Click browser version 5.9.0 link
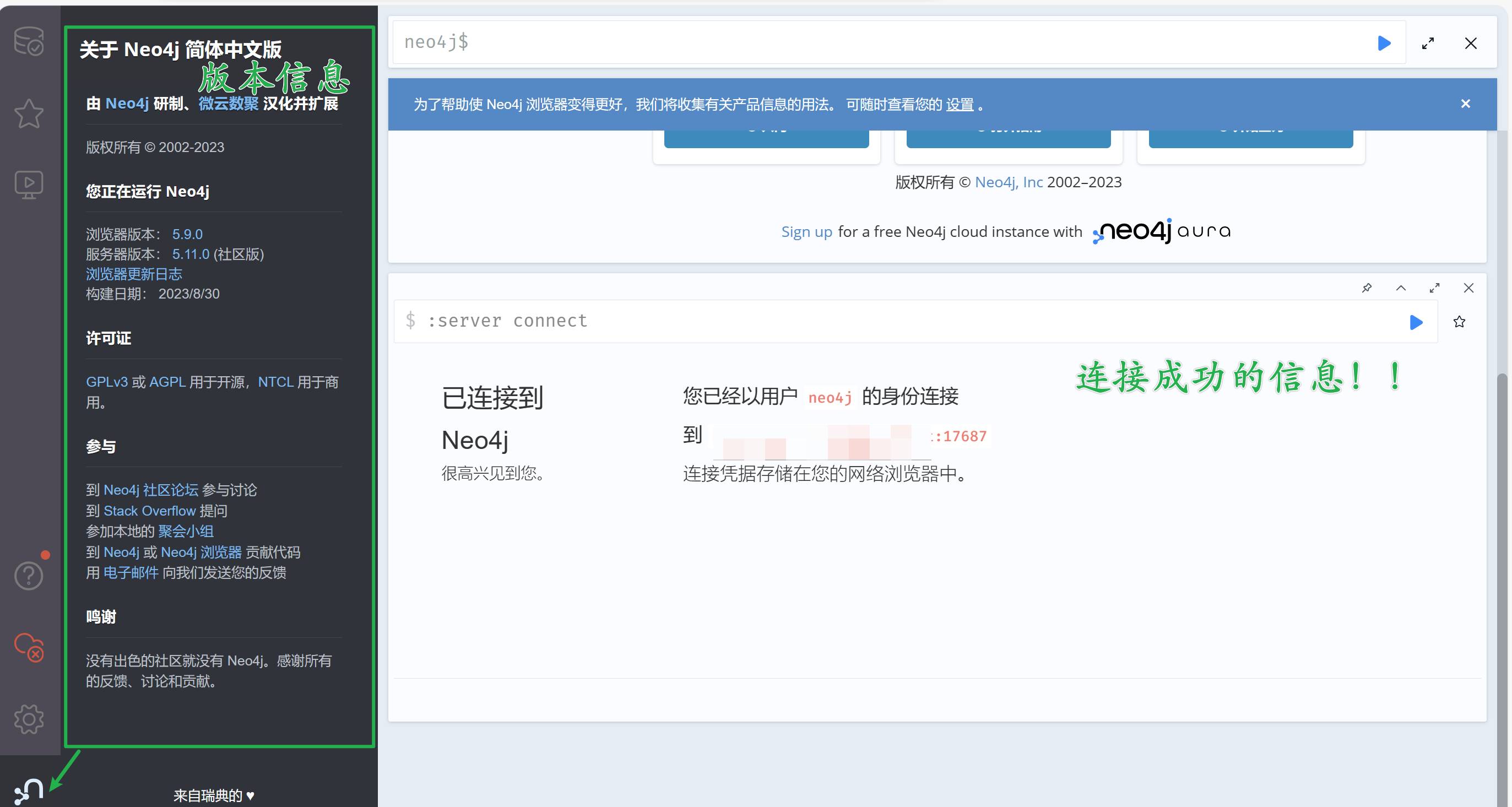Image resolution: width=1512 pixels, height=807 pixels. (187, 234)
